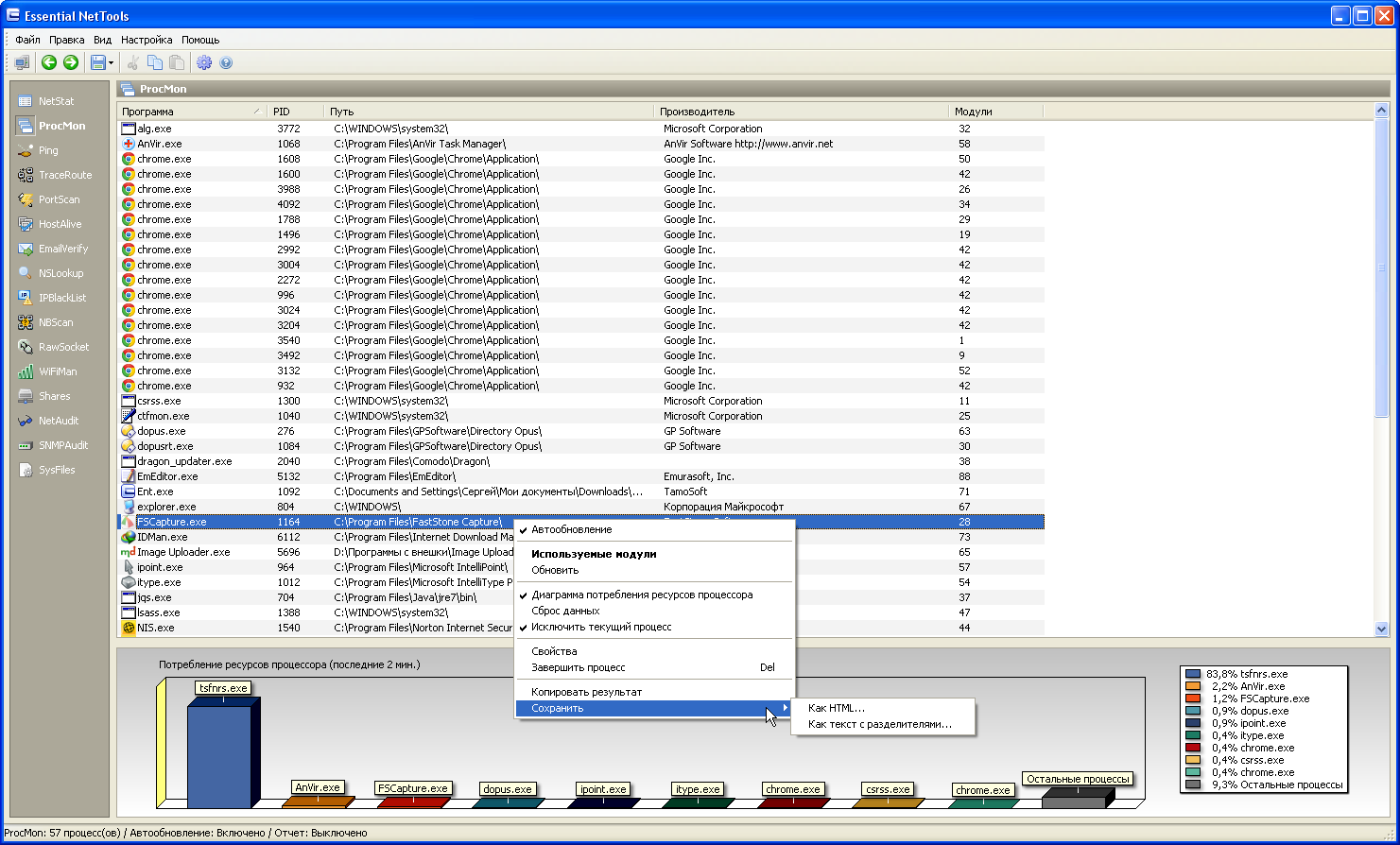The height and width of the screenshot is (845, 1400).
Task: Select the ctfmon.exe process row
Action: [x=580, y=416]
